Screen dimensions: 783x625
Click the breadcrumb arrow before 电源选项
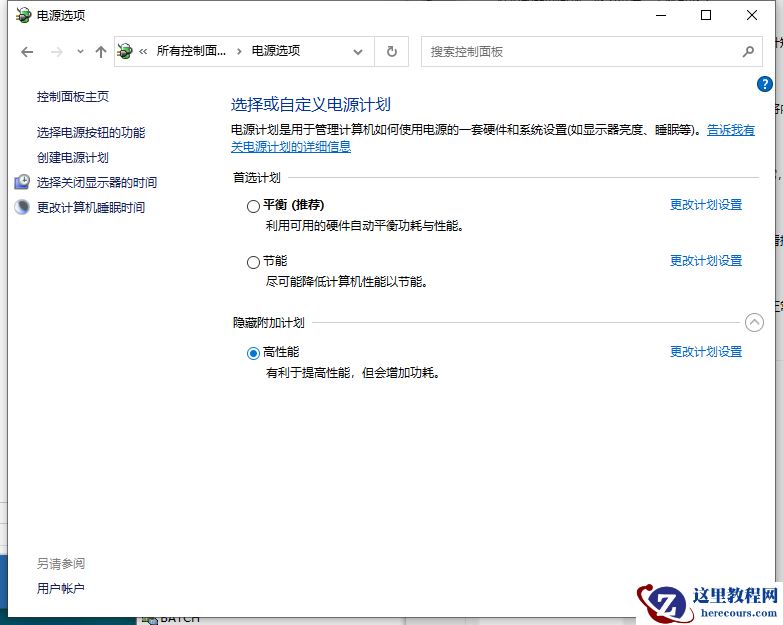pyautogui.click(x=239, y=51)
